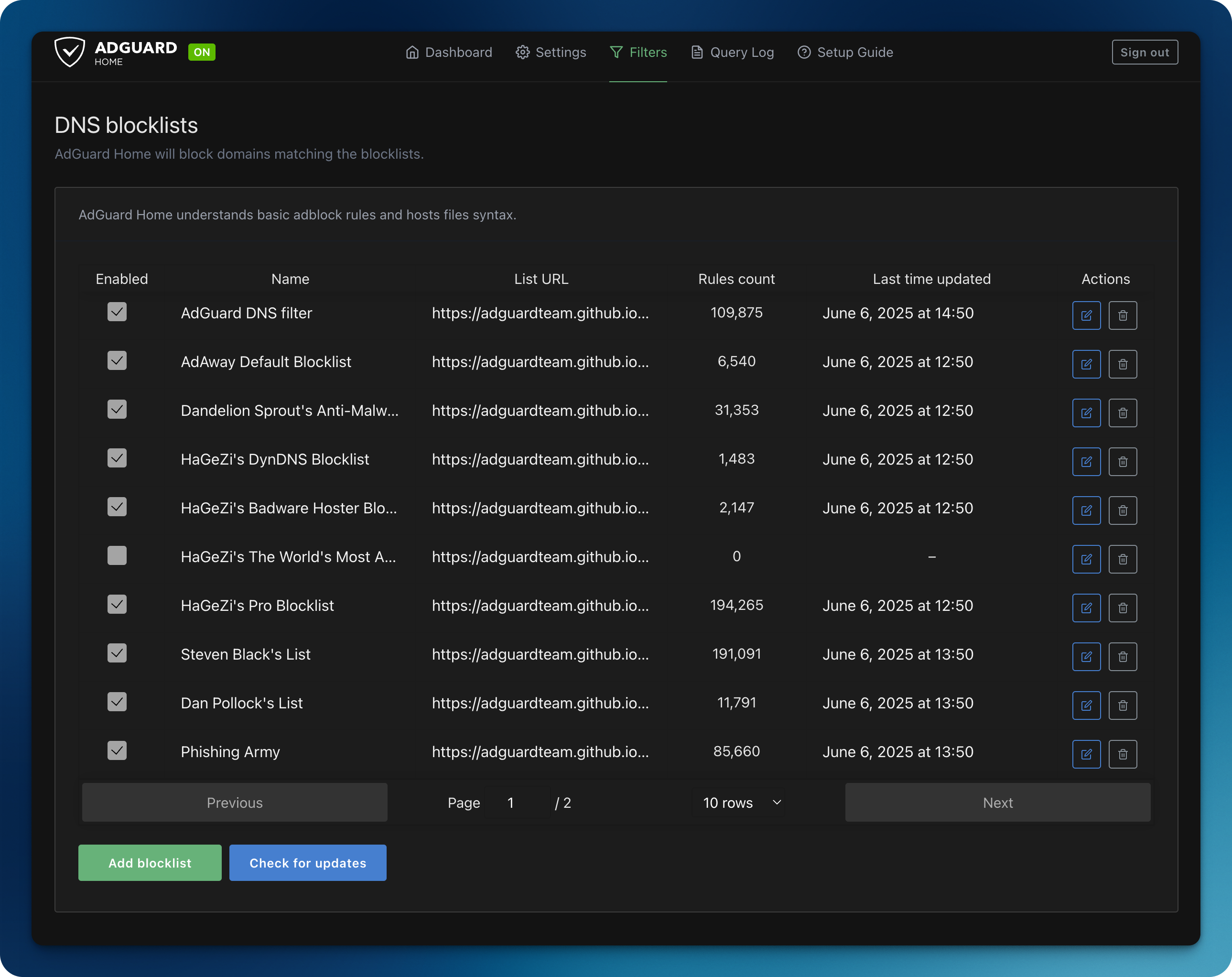
Task: Click the Add blocklist button
Action: (x=150, y=863)
